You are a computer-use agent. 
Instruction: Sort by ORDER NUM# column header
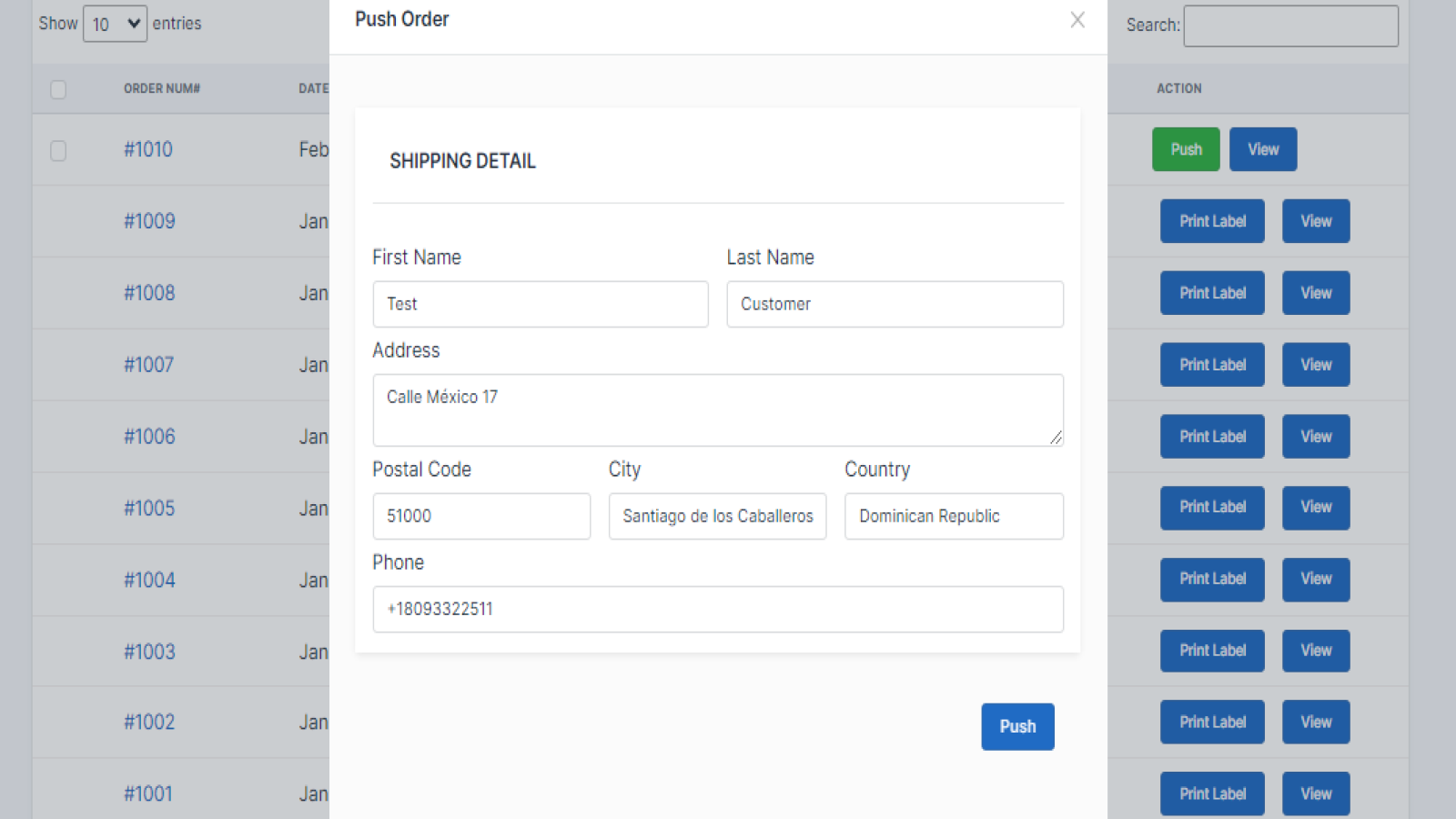coord(162,88)
